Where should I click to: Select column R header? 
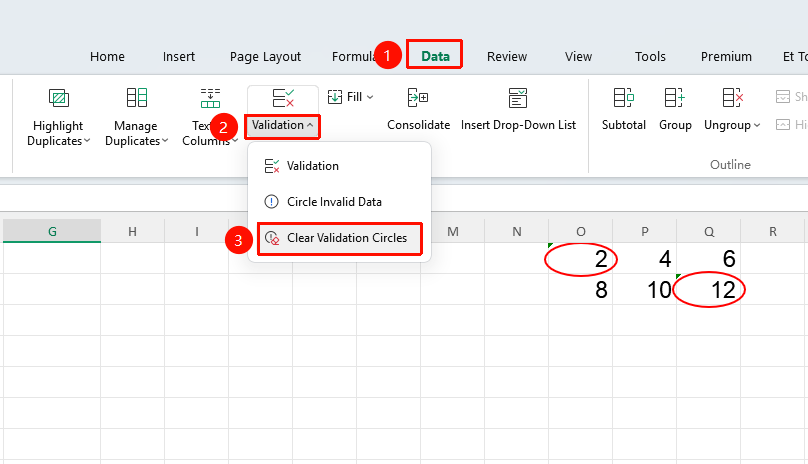coord(772,231)
